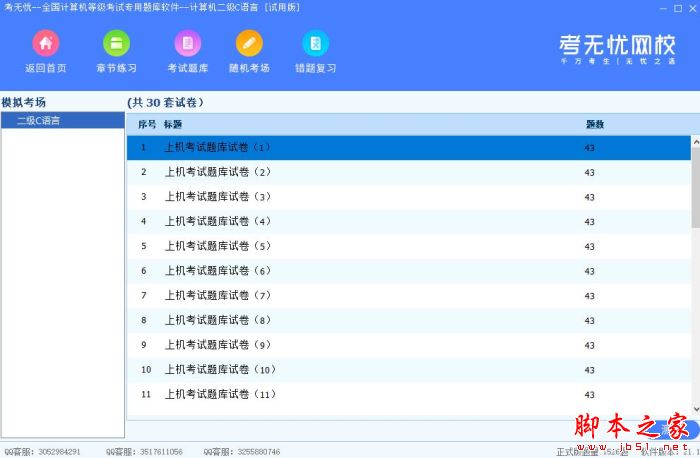700x458 pixels.
Task: Select row 上机考试题库试卷（8）
Action: tap(409, 321)
